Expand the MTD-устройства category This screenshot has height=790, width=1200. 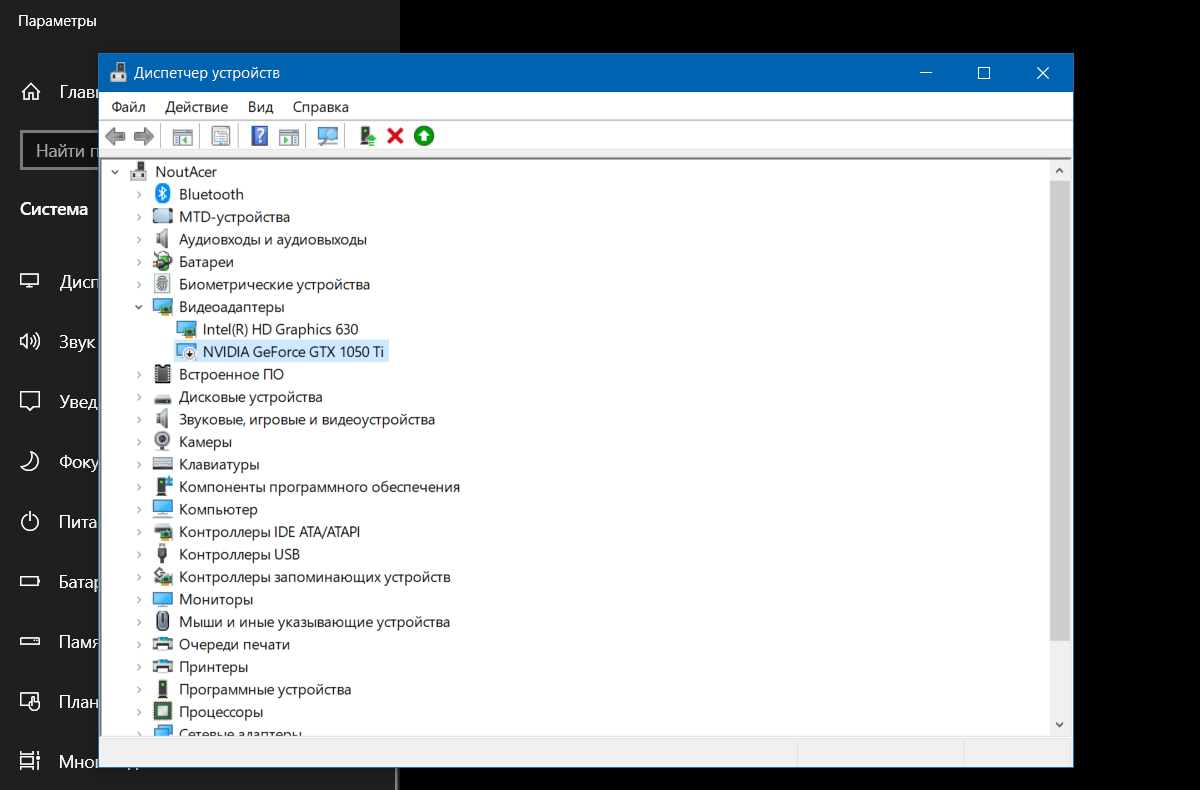coord(139,217)
